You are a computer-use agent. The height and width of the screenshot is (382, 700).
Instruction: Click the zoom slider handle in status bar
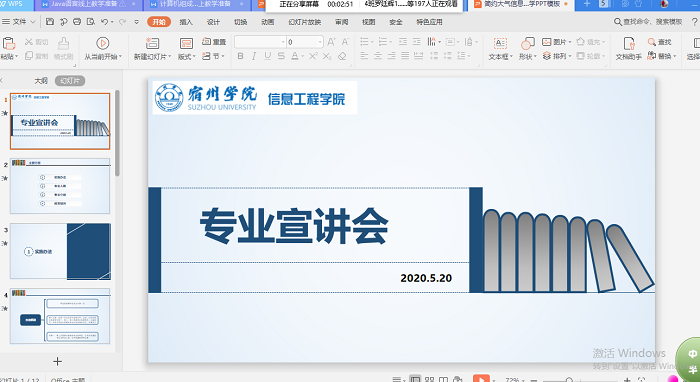(569, 380)
